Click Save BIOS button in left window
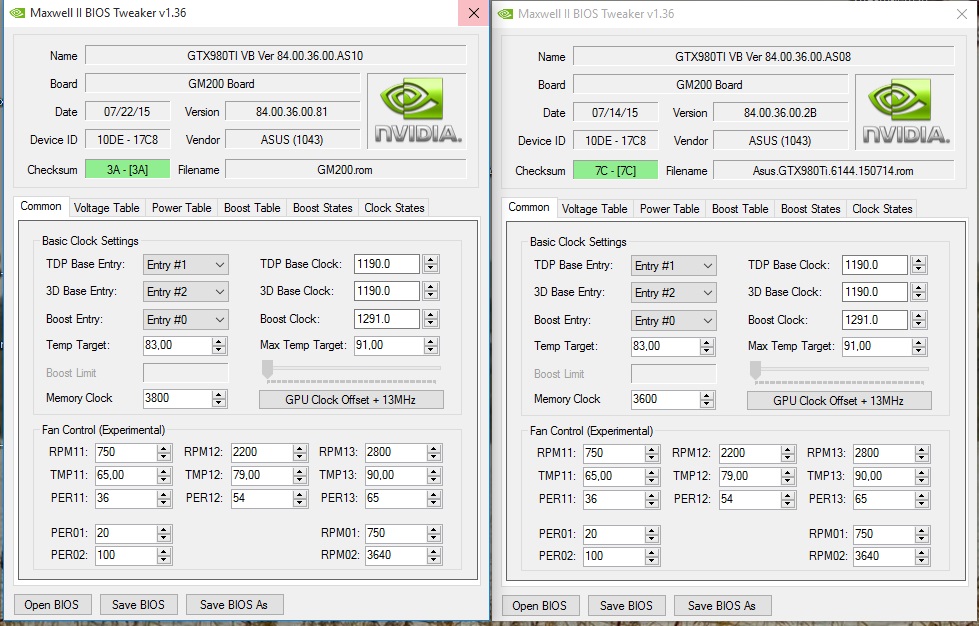This screenshot has width=979, height=626. [138, 605]
